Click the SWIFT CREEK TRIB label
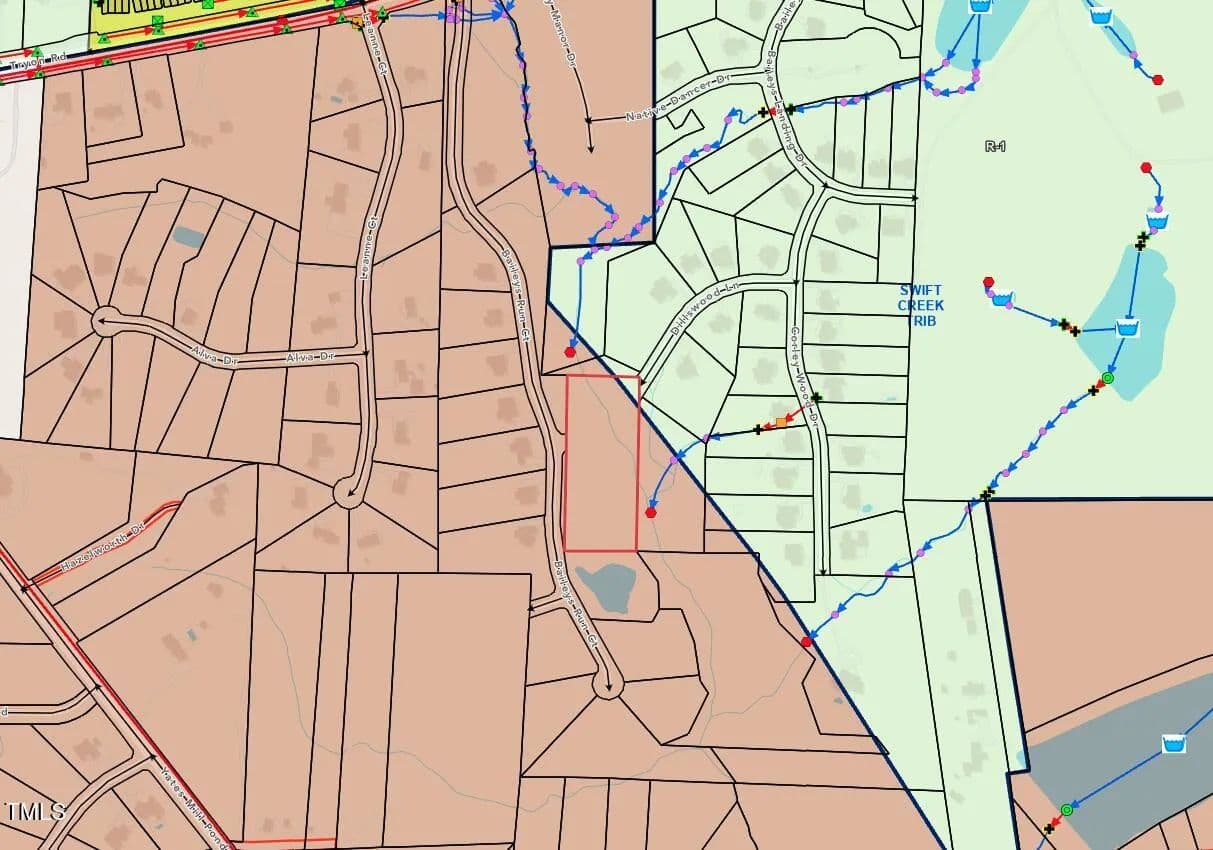The image size is (1213, 850). [x=920, y=305]
